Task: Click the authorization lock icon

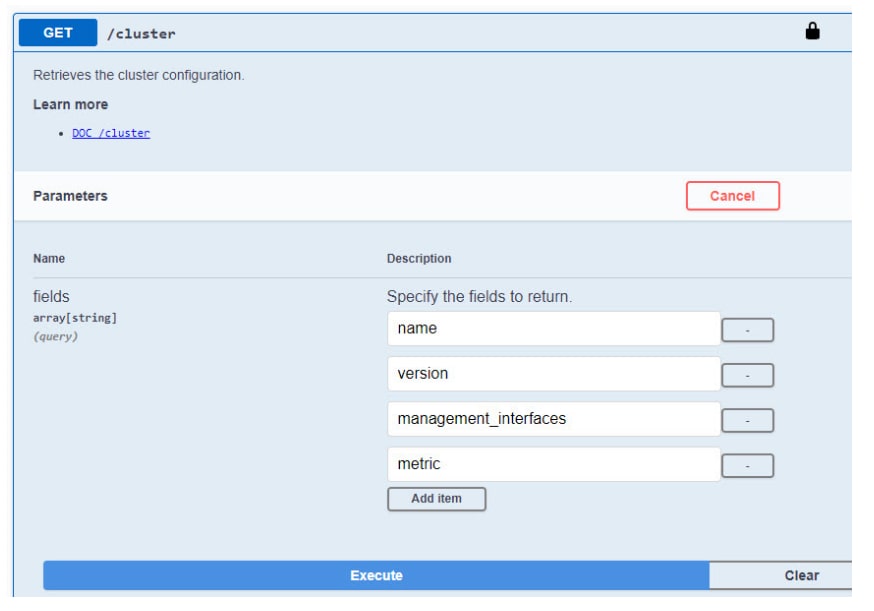Action: pyautogui.click(x=812, y=32)
